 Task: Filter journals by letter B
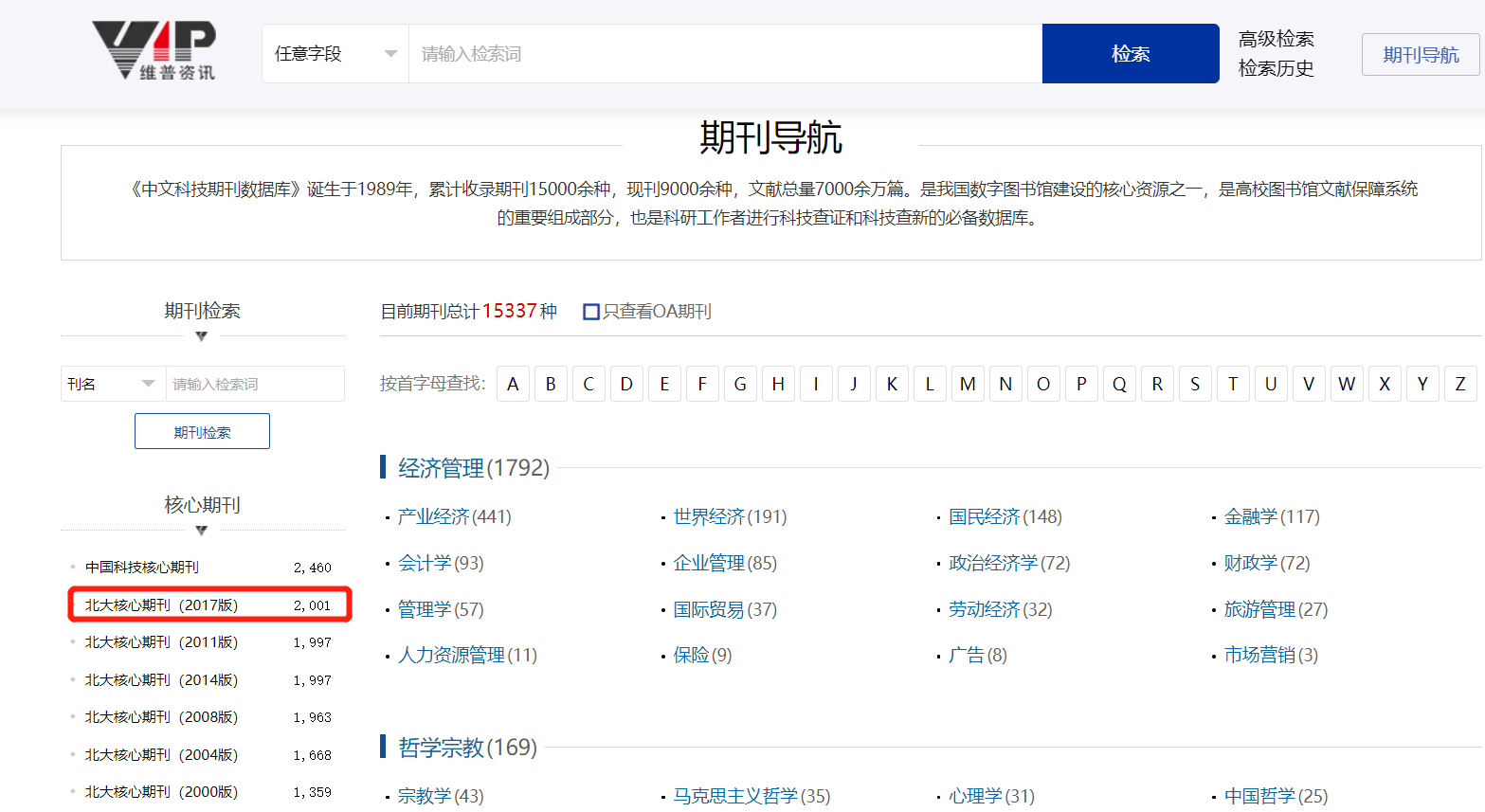[551, 384]
